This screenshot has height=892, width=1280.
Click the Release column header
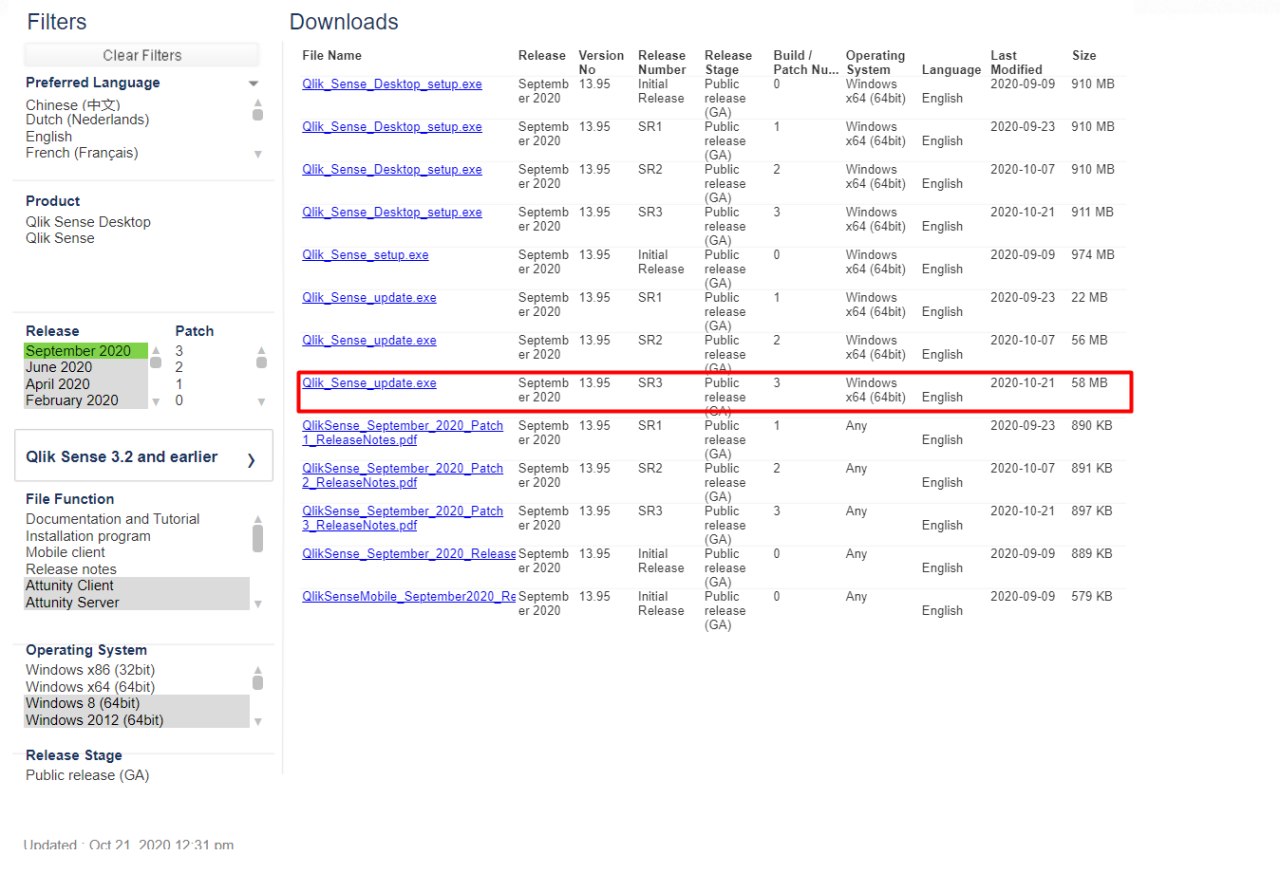point(542,55)
